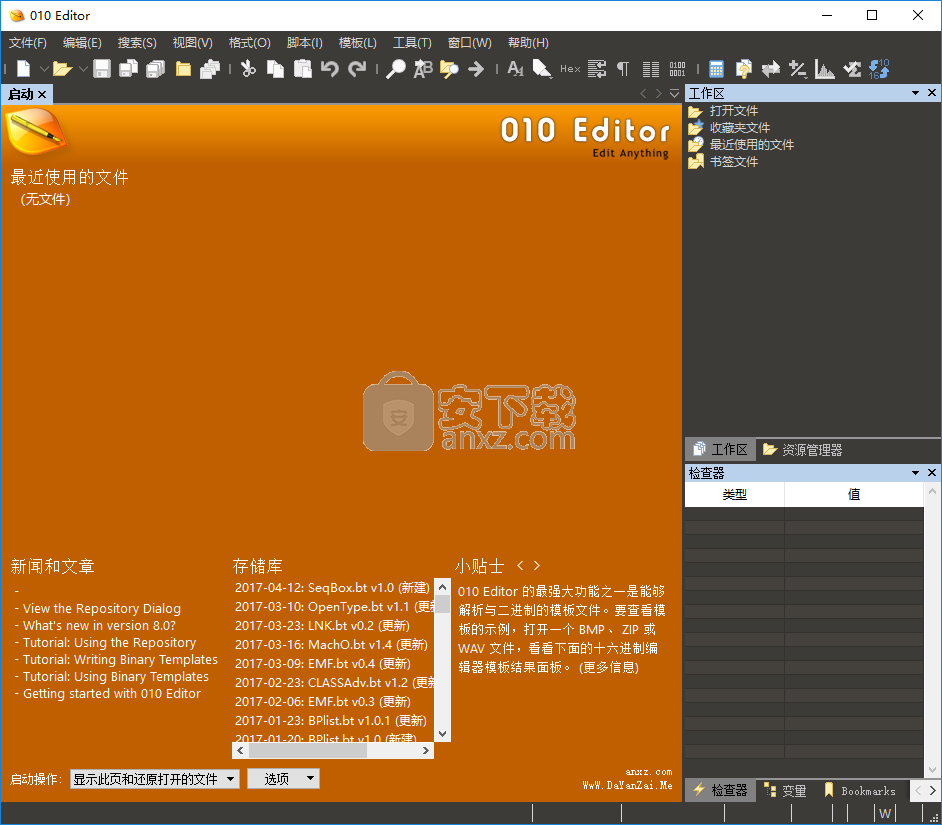The image size is (942, 825).
Task: Click the plus/minus operations icon
Action: [798, 69]
